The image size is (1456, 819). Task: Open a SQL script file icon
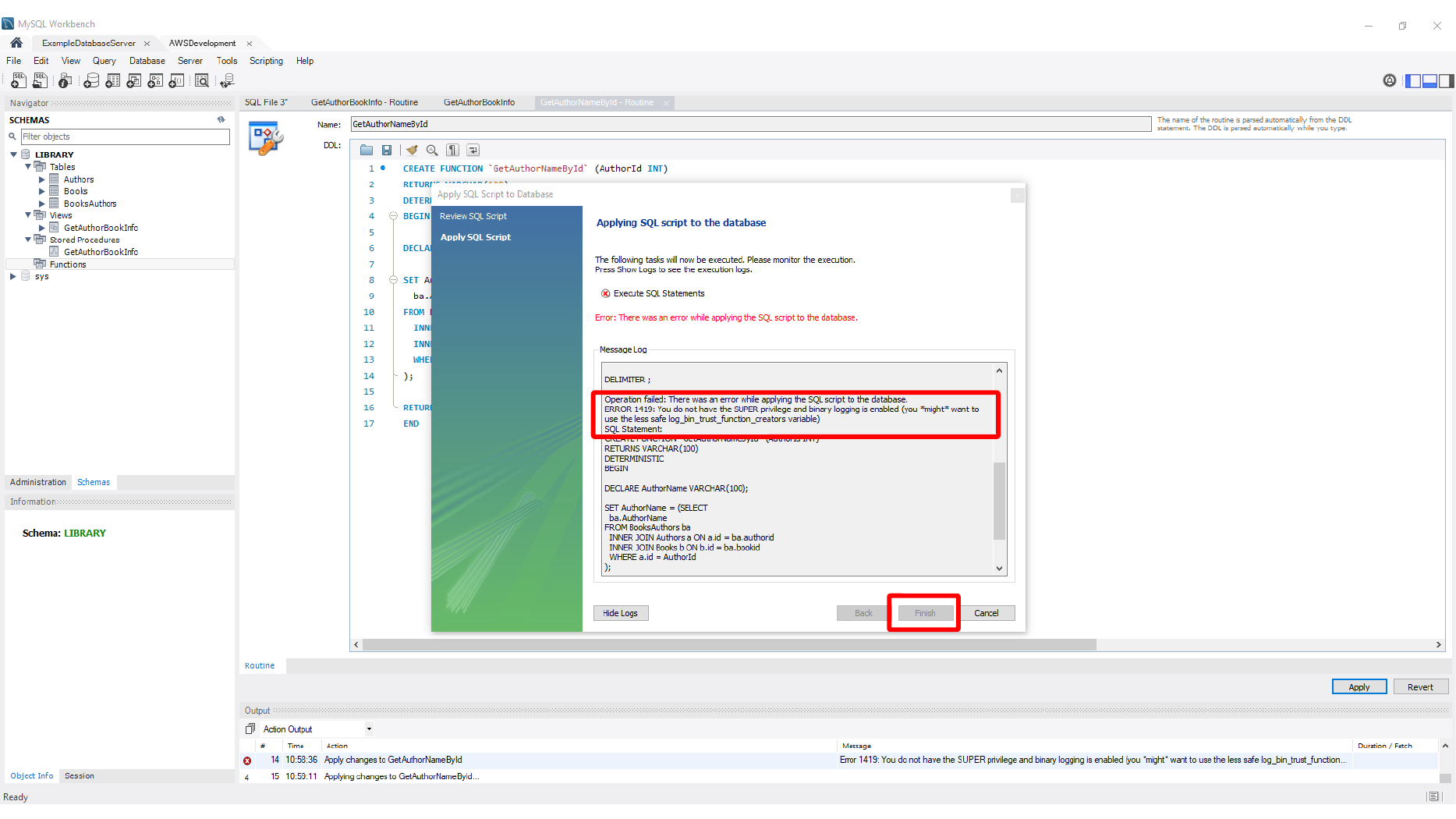(39, 80)
